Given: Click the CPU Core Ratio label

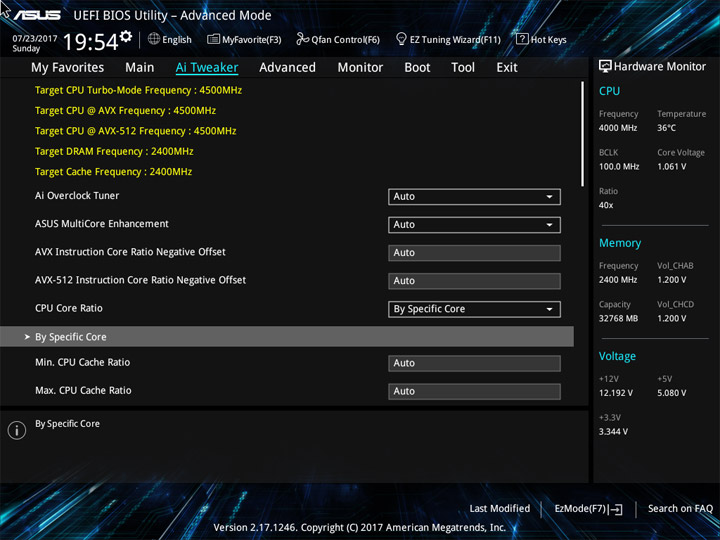Looking at the screenshot, I should tap(69, 308).
